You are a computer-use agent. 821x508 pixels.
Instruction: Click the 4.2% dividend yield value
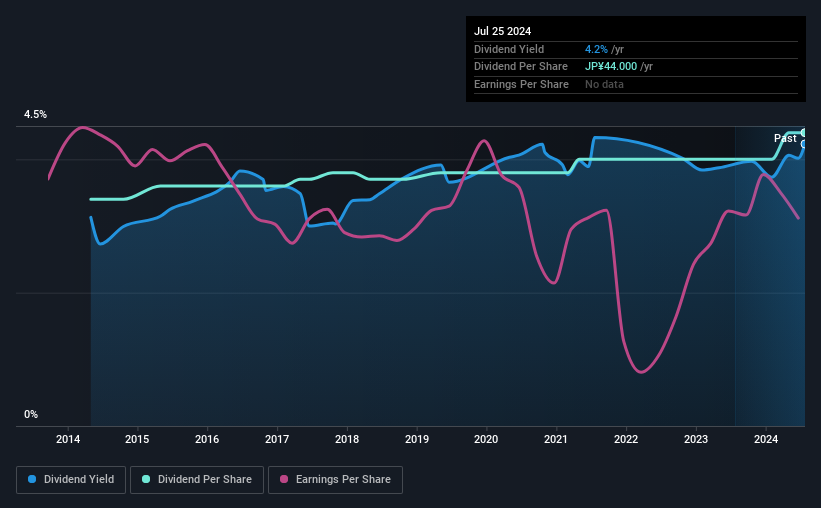click(x=596, y=49)
